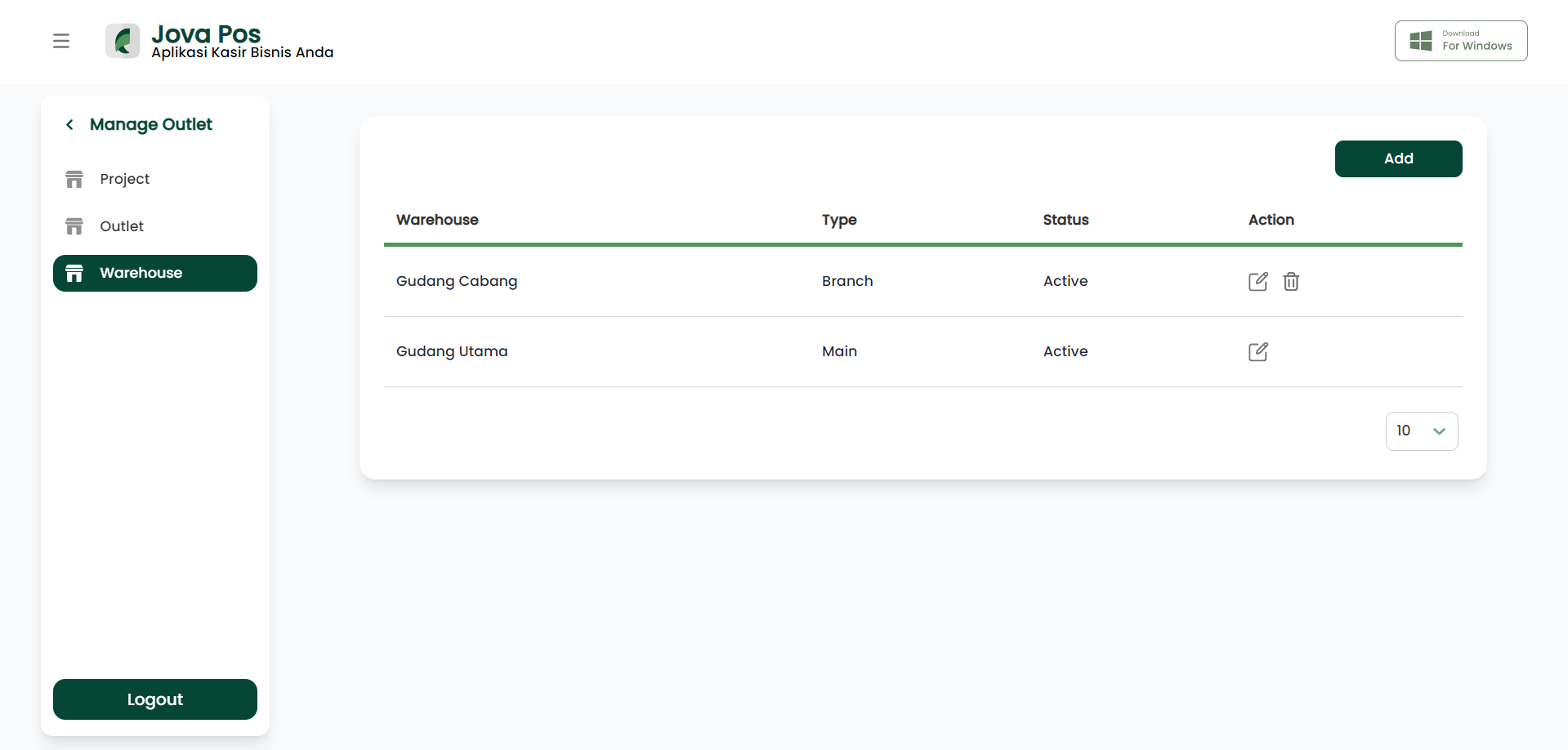The height and width of the screenshot is (750, 1568).
Task: Open the hamburger menu
Action: coord(61,41)
